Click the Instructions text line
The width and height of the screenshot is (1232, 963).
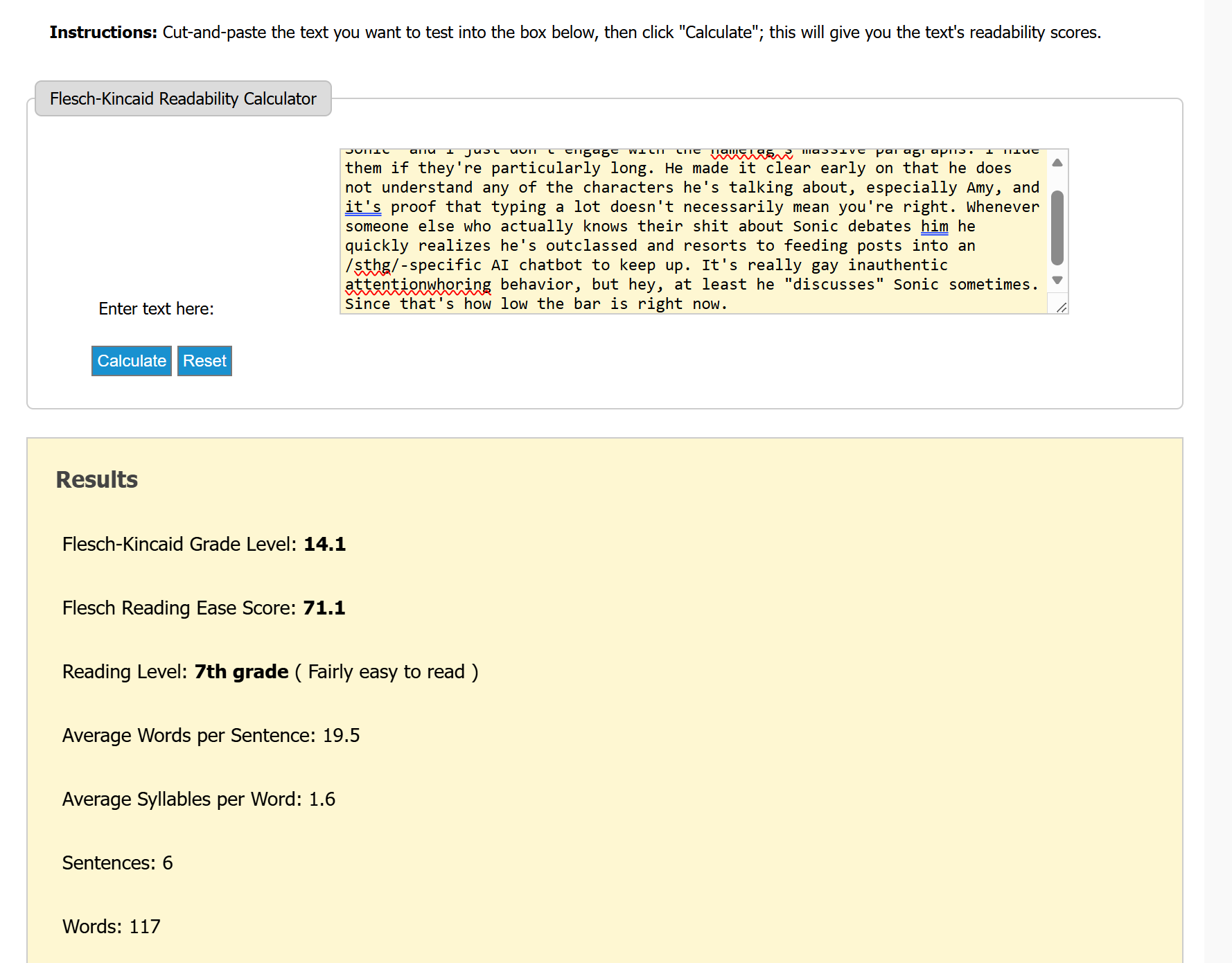575,33
